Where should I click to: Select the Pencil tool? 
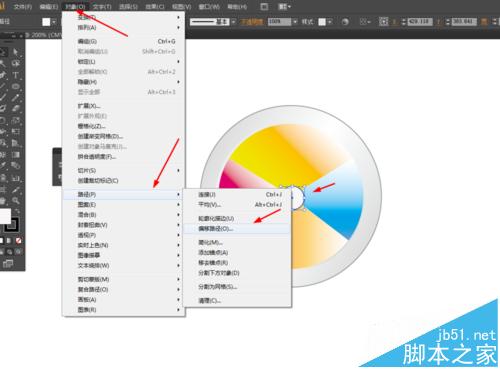16,98
